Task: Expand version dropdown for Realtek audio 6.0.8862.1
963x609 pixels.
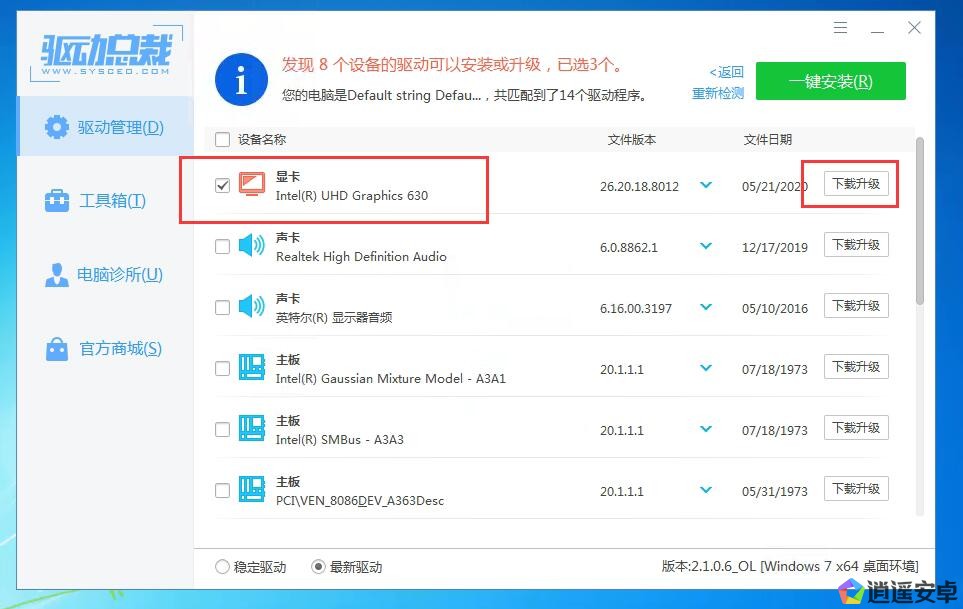Action: (707, 247)
